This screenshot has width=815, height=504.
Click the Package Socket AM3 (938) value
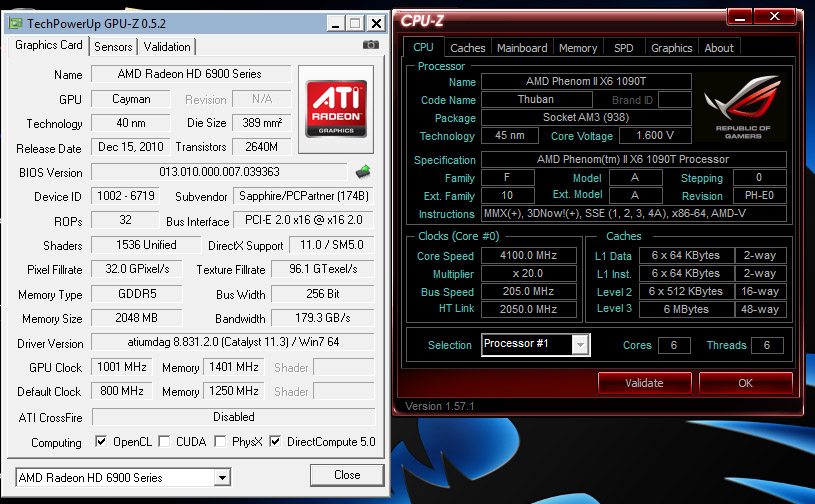click(586, 117)
